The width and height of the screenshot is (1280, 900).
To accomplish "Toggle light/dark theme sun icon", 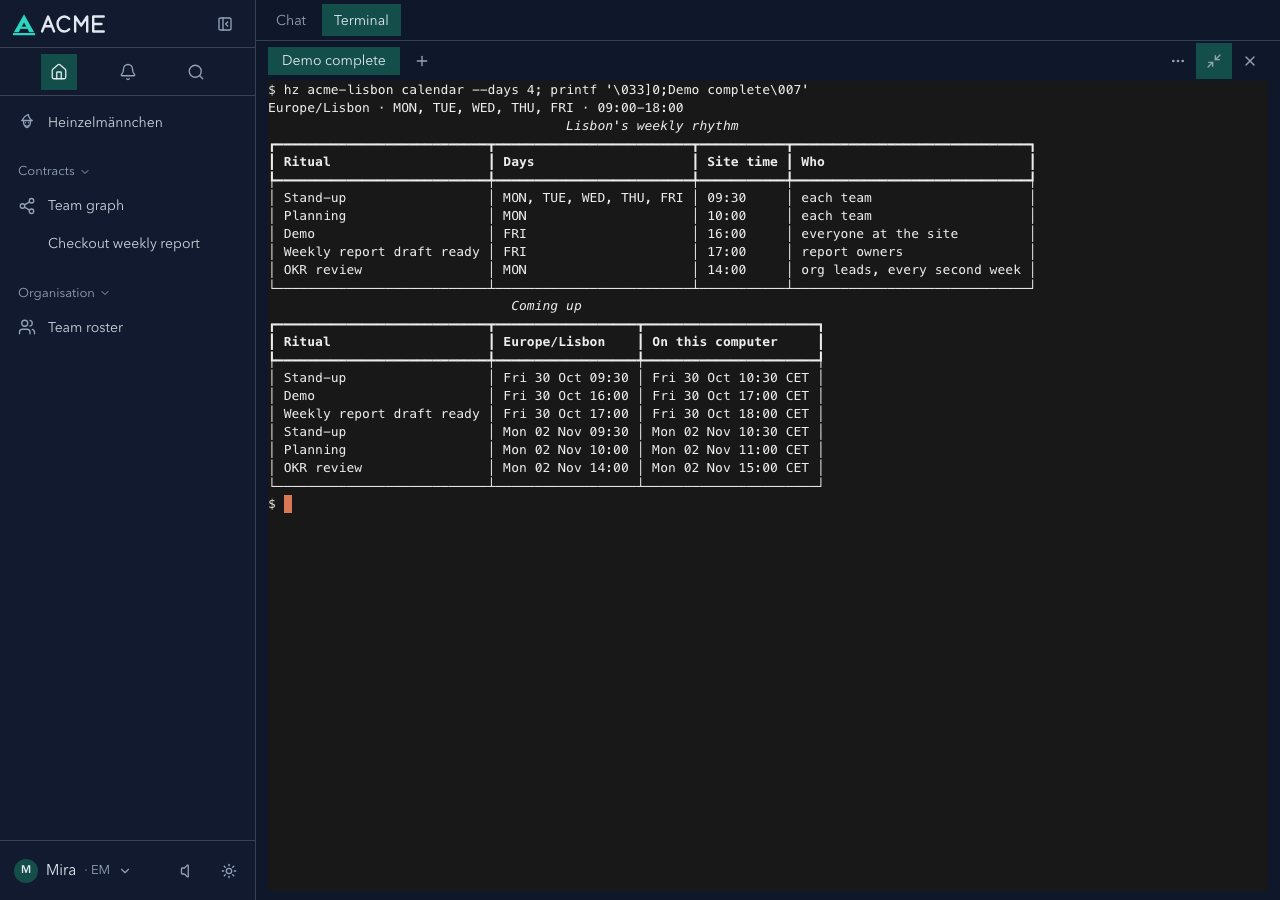I will point(229,871).
